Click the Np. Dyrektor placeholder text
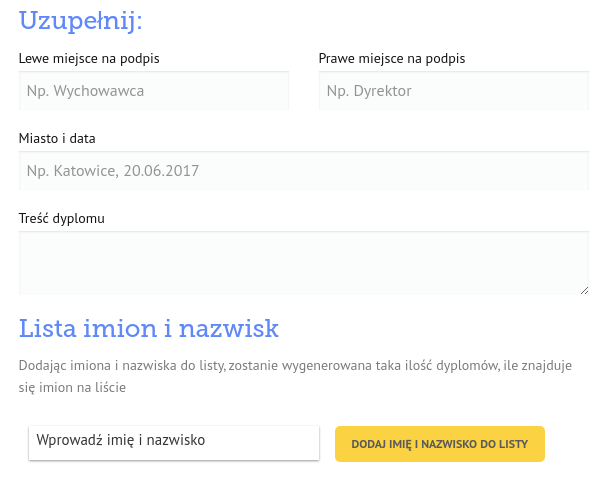This screenshot has width=598, height=483. pyautogui.click(x=369, y=91)
